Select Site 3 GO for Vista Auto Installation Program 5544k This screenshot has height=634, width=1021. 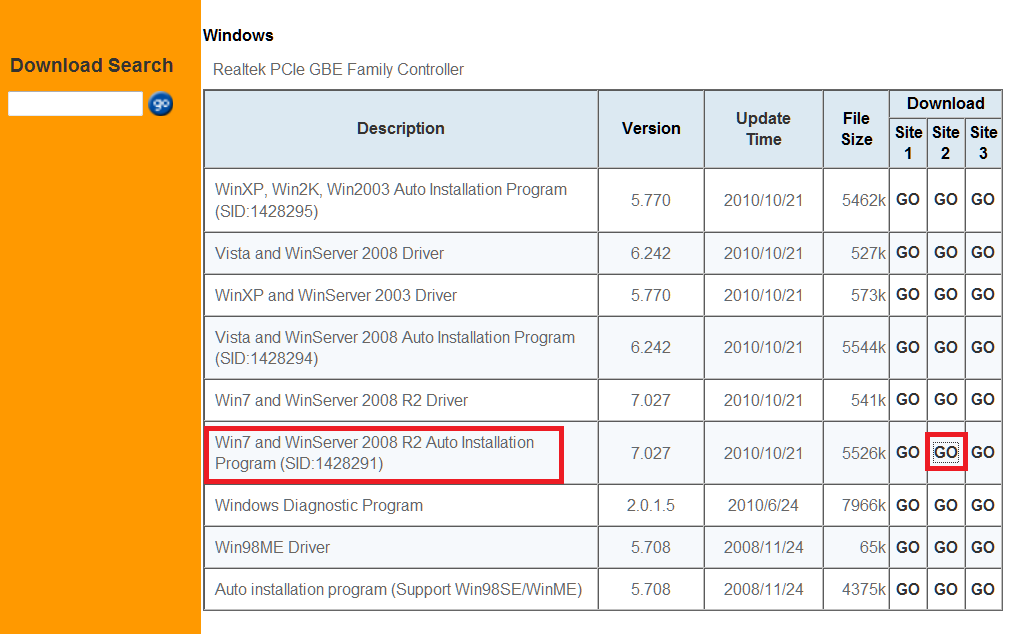pos(983,348)
